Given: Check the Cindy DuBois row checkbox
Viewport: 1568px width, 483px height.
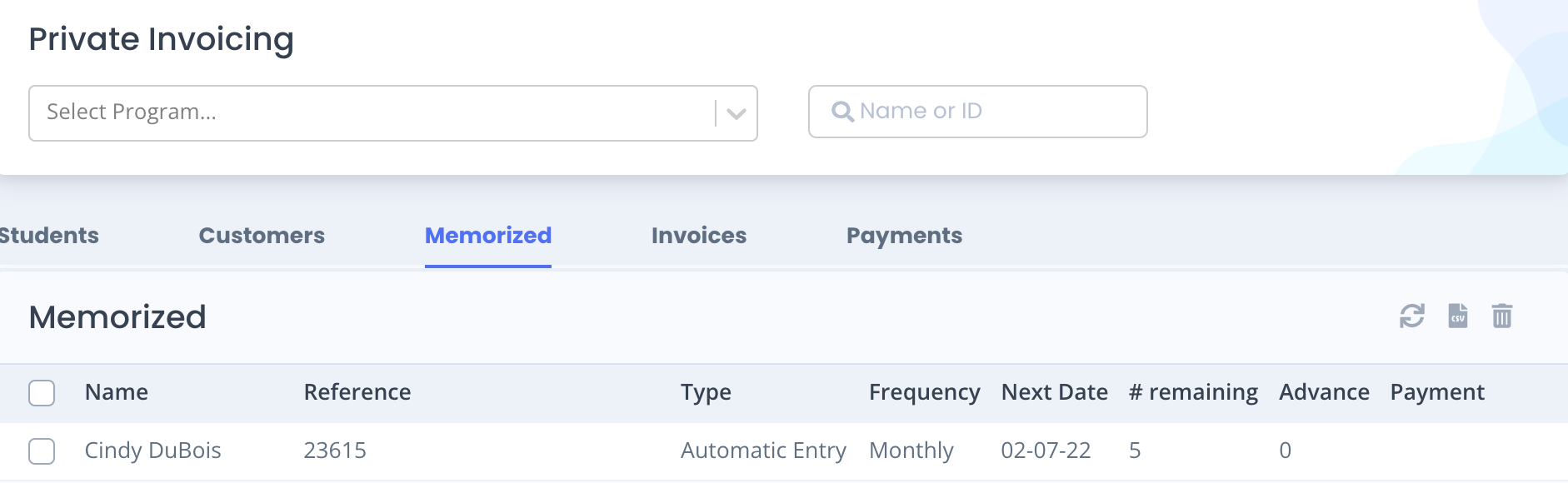Looking at the screenshot, I should coord(42,451).
